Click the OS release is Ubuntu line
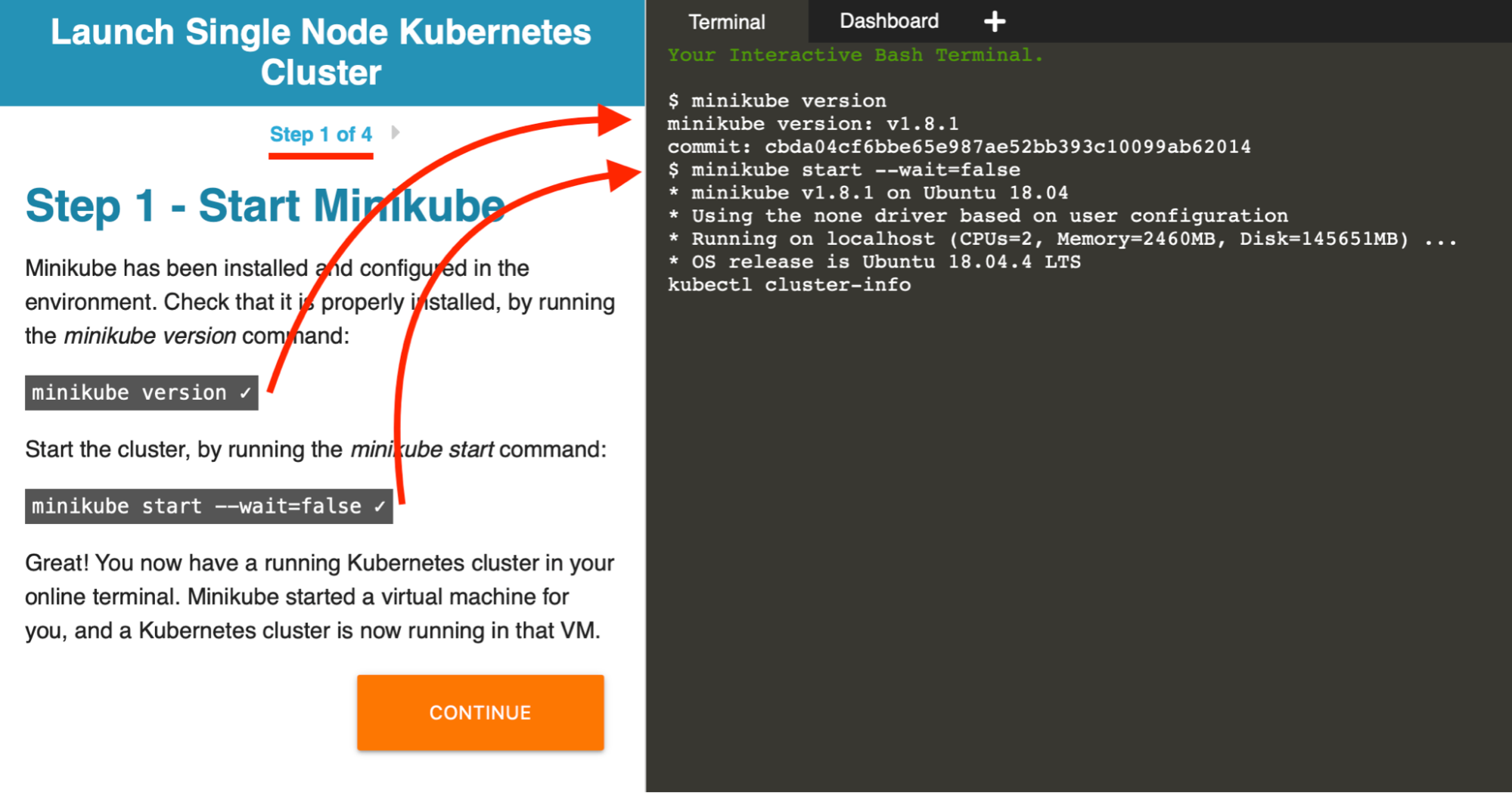1512x793 pixels. coord(874,262)
